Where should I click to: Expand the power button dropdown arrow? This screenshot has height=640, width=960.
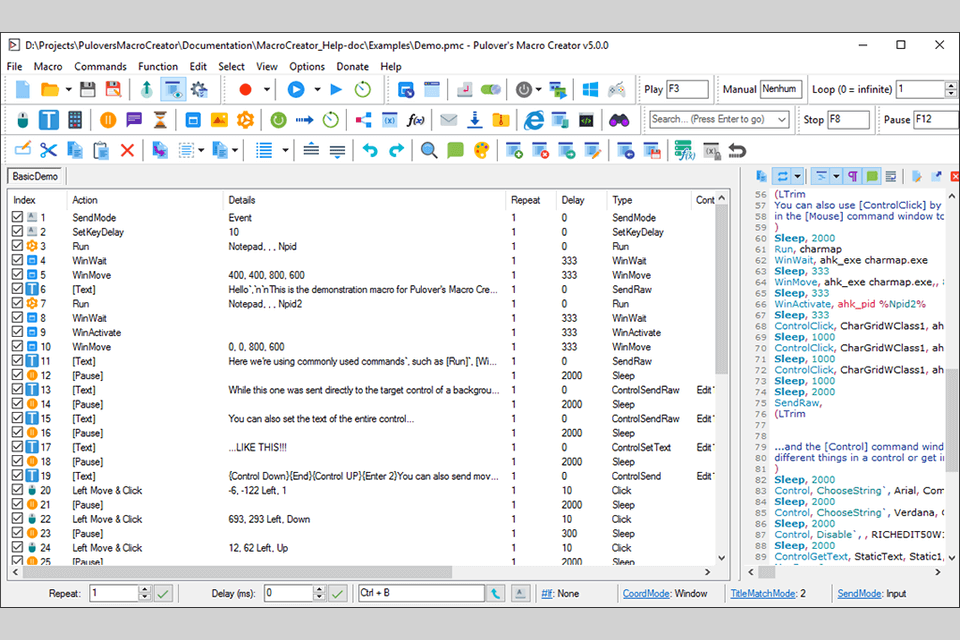[538, 89]
